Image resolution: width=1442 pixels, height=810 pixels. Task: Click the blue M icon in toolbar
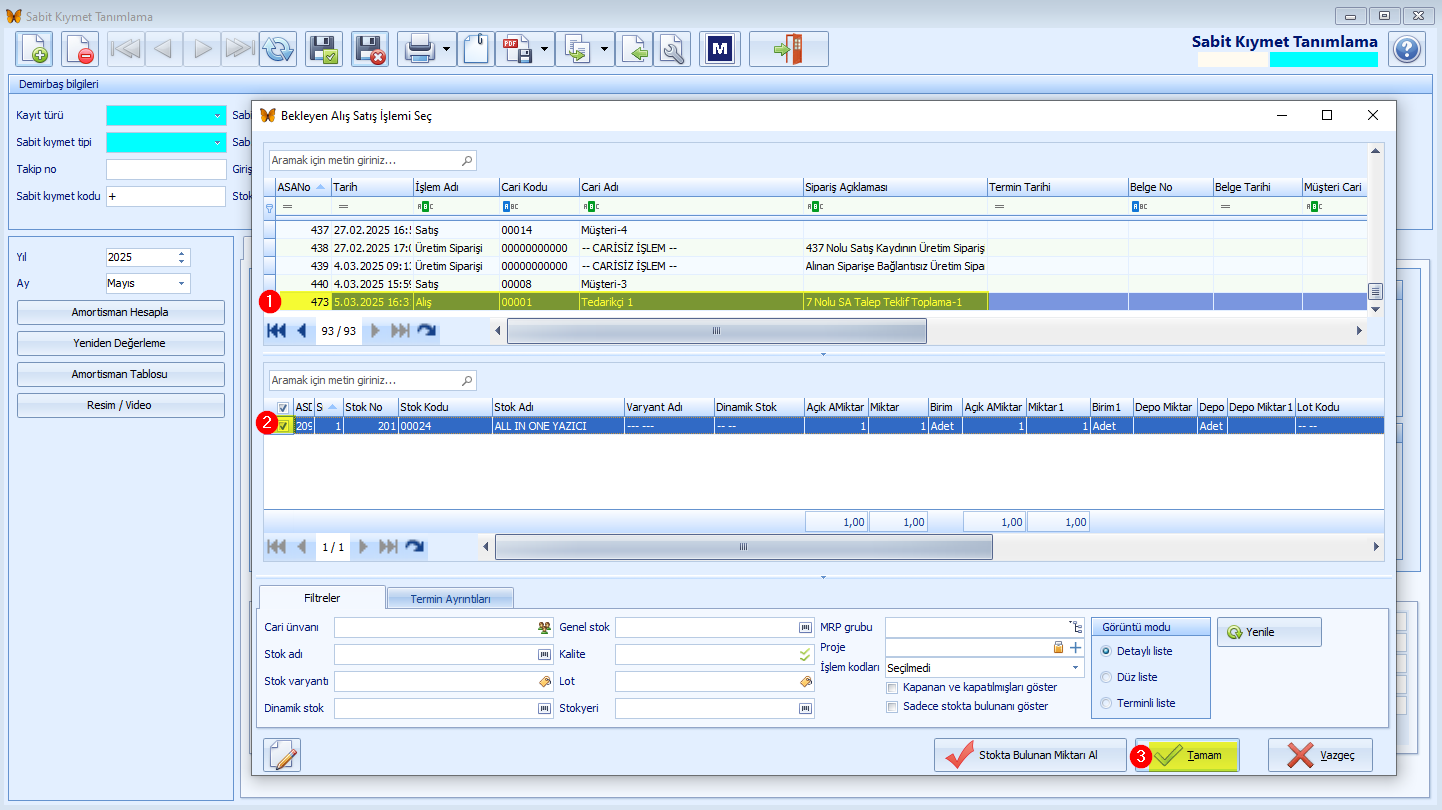[720, 48]
